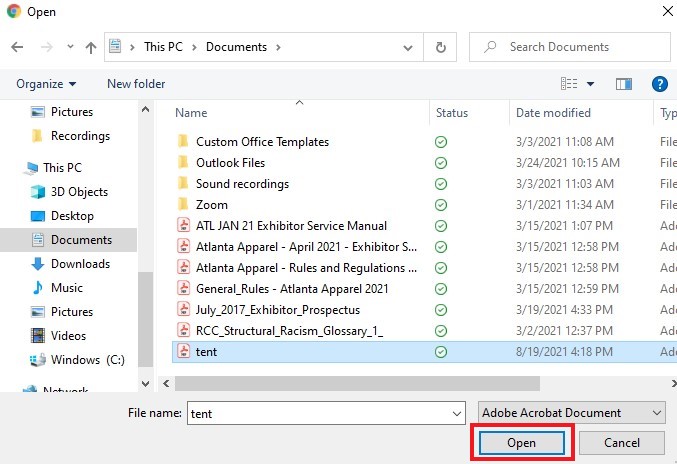Click the sync status icon for Zoom
Screen dimensions: 677x464
(441, 205)
